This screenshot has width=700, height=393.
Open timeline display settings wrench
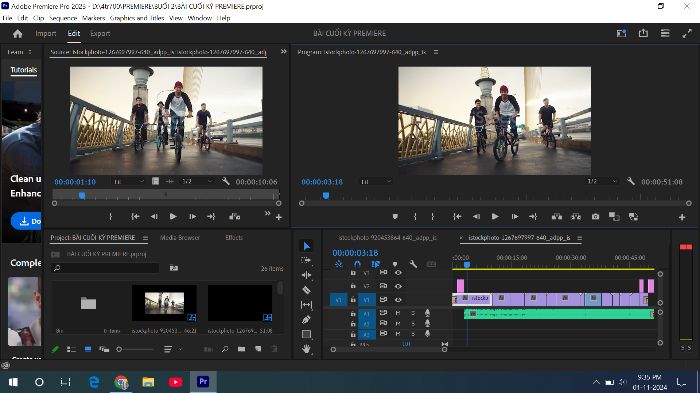point(413,264)
